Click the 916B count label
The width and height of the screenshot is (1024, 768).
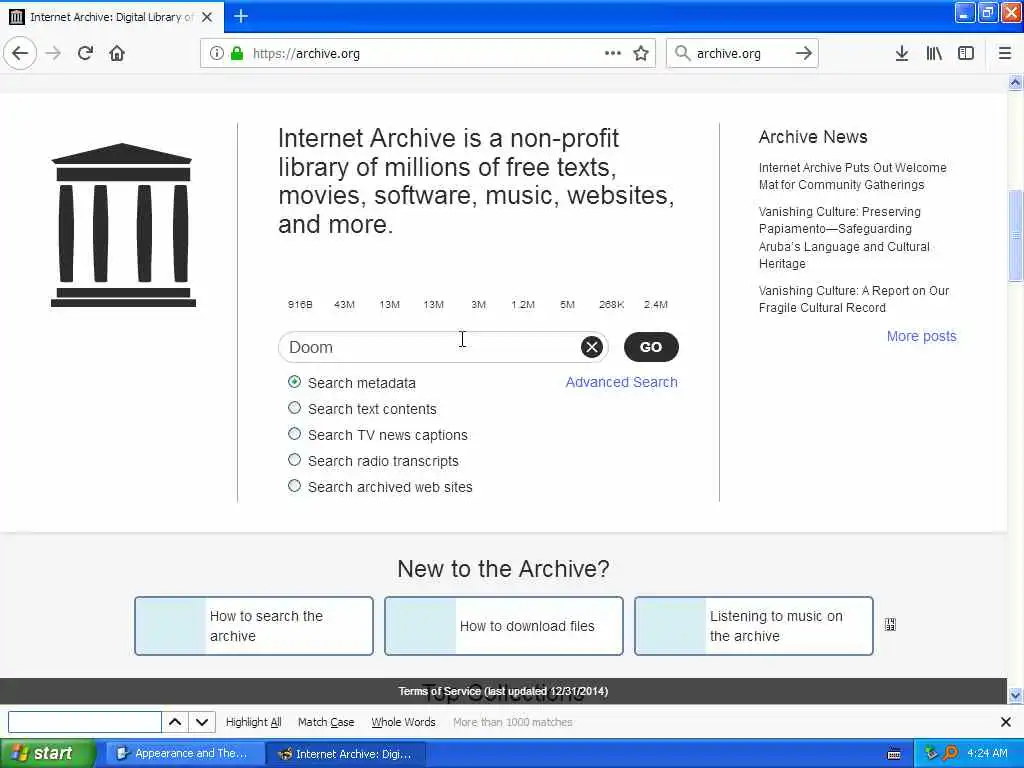[300, 304]
